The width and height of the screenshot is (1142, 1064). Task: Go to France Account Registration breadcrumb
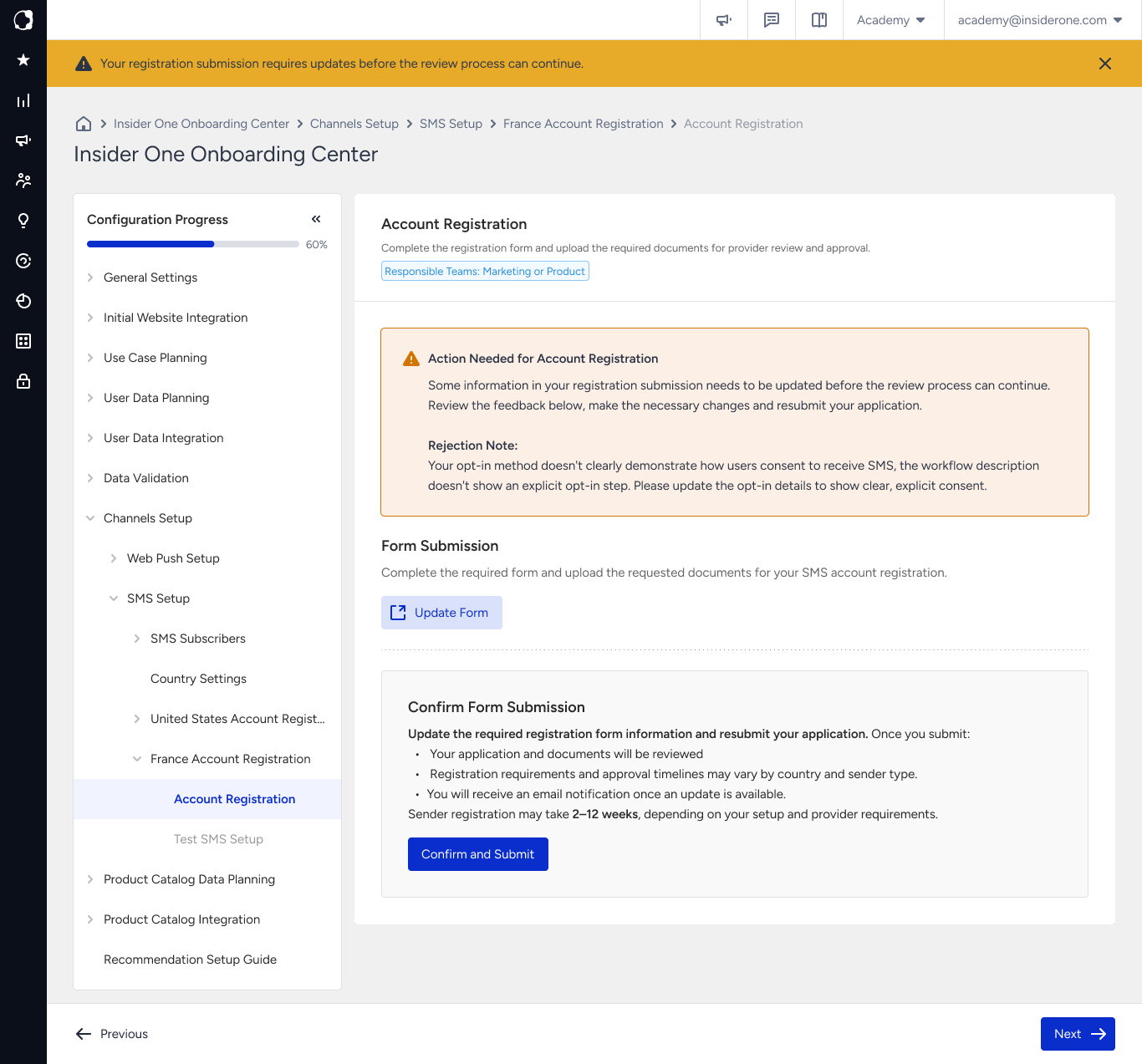coord(584,124)
